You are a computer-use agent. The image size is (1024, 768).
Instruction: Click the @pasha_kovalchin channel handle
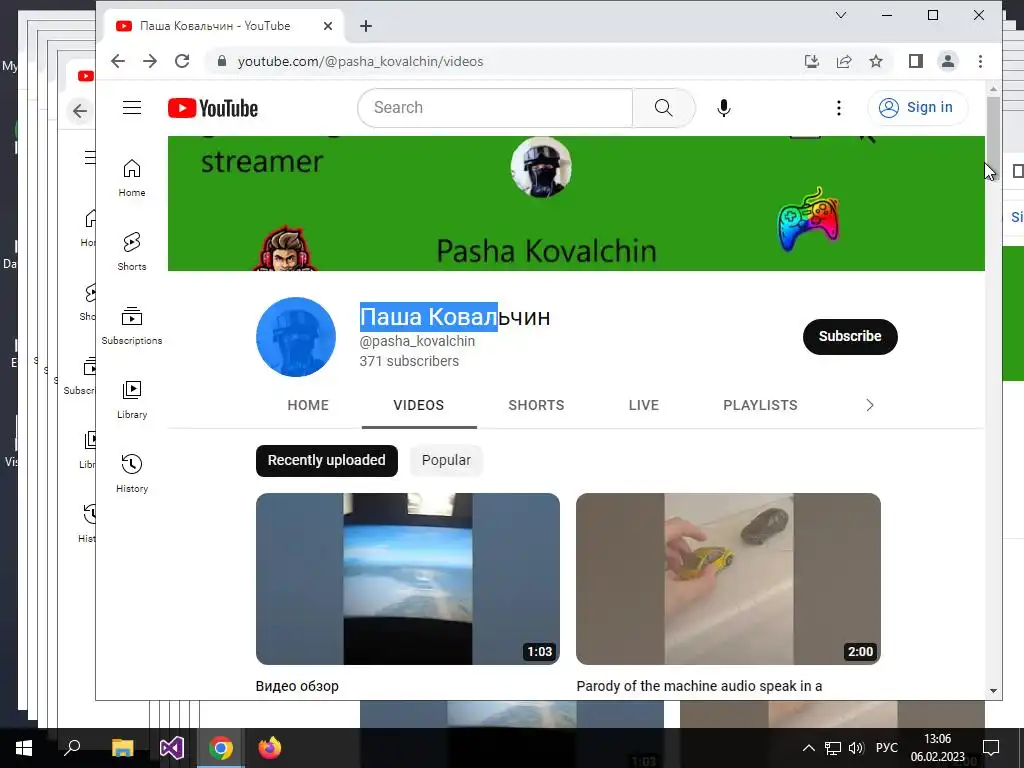(417, 341)
